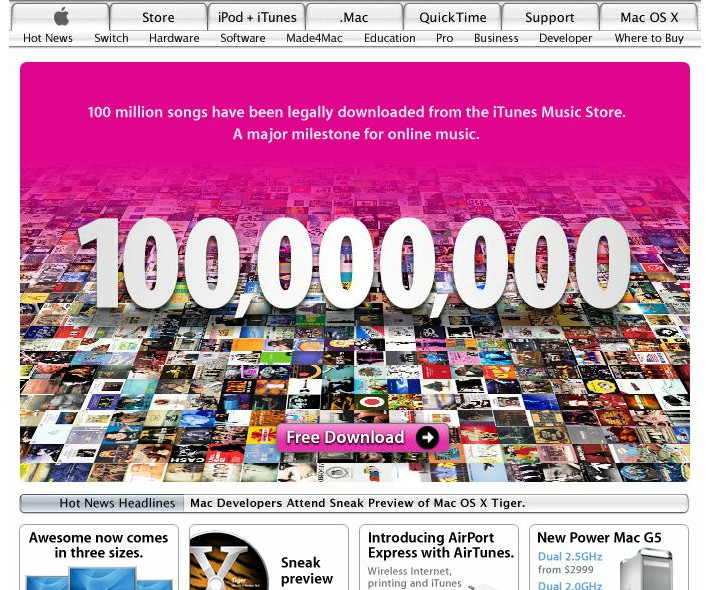The image size is (710, 590).
Task: Switch to the iPod + iTunes tab
Action: tap(257, 17)
